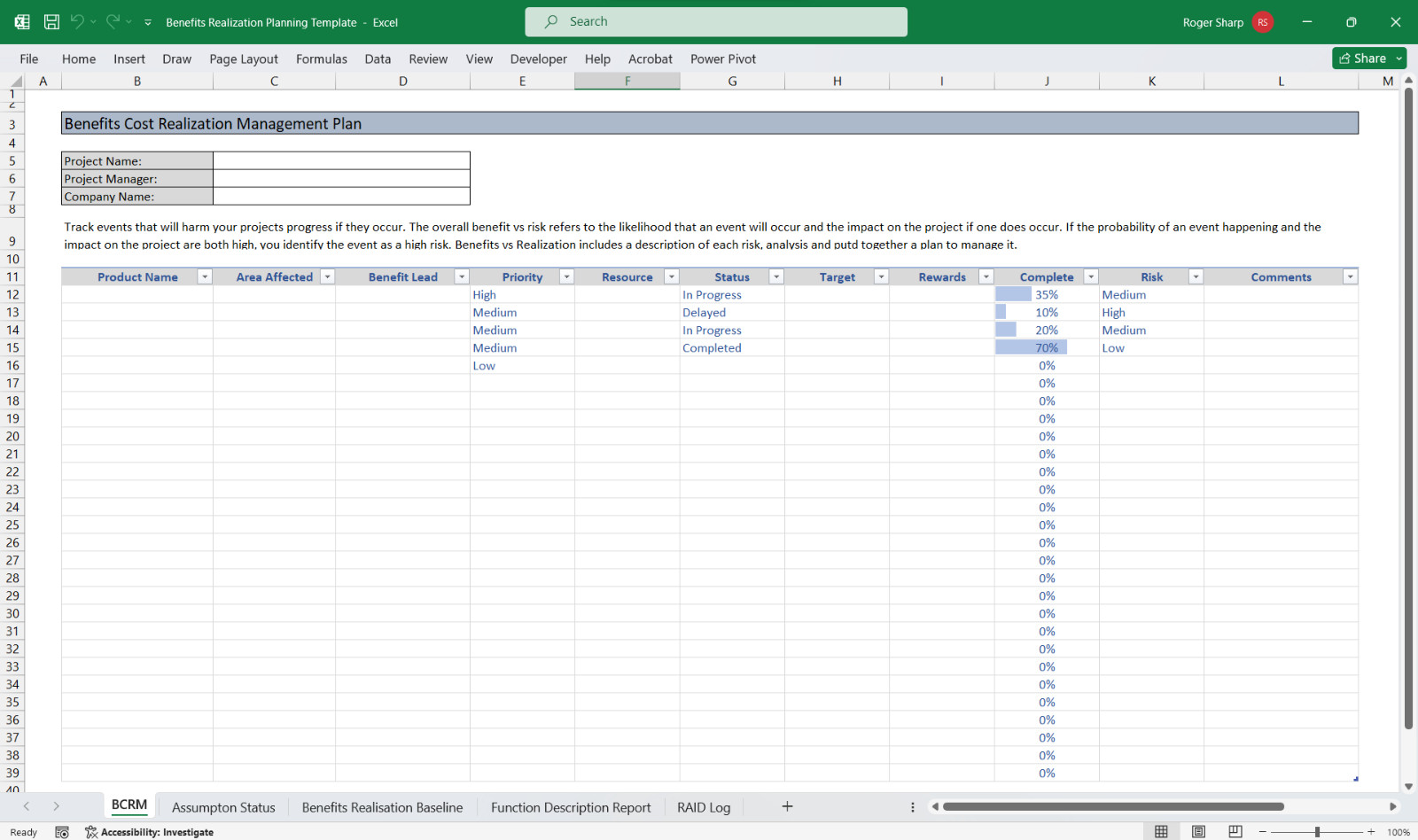The image size is (1418, 840).
Task: Click next sheet navigation arrow
Action: tap(56, 806)
